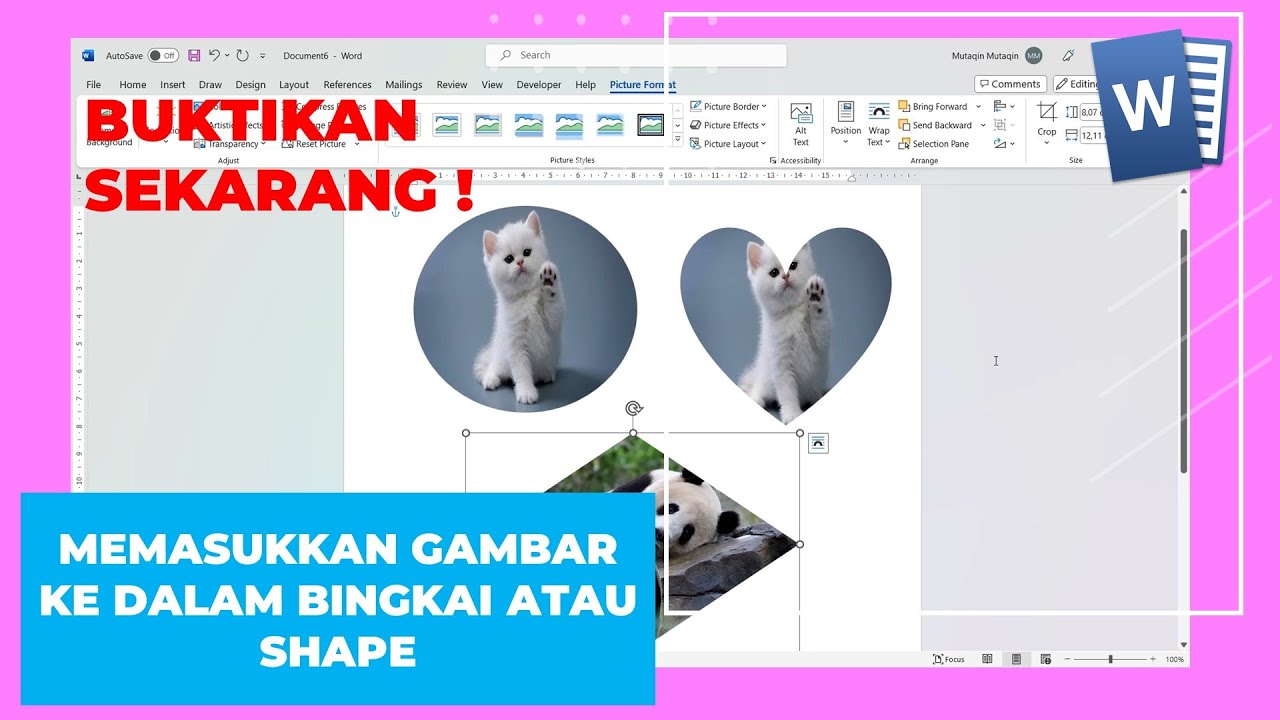Open the Comments button
The image size is (1280, 720).
coord(1011,84)
